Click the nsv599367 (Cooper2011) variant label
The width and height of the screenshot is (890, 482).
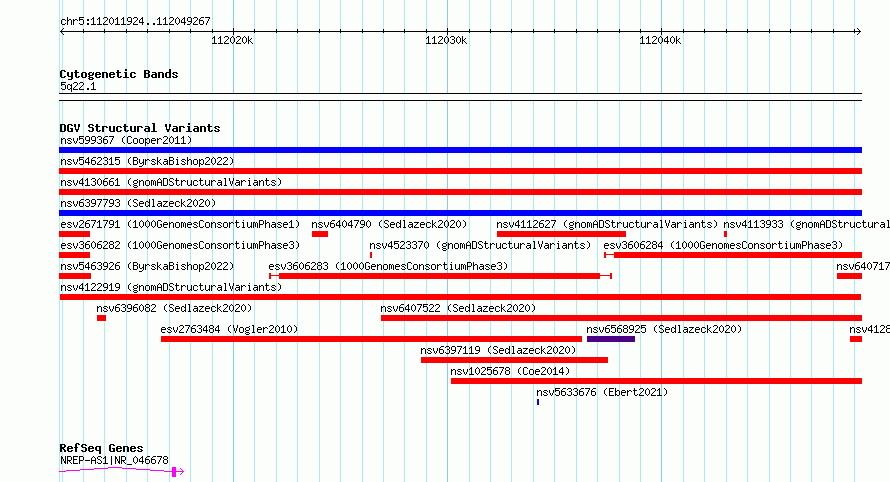[126, 140]
